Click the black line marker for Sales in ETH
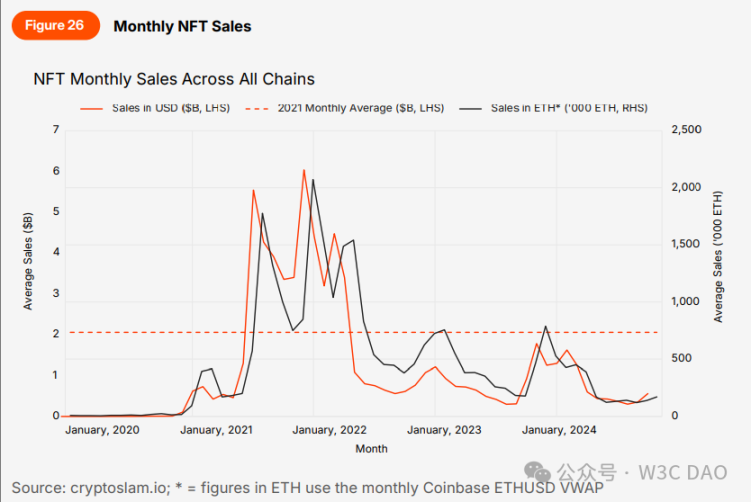 point(471,107)
